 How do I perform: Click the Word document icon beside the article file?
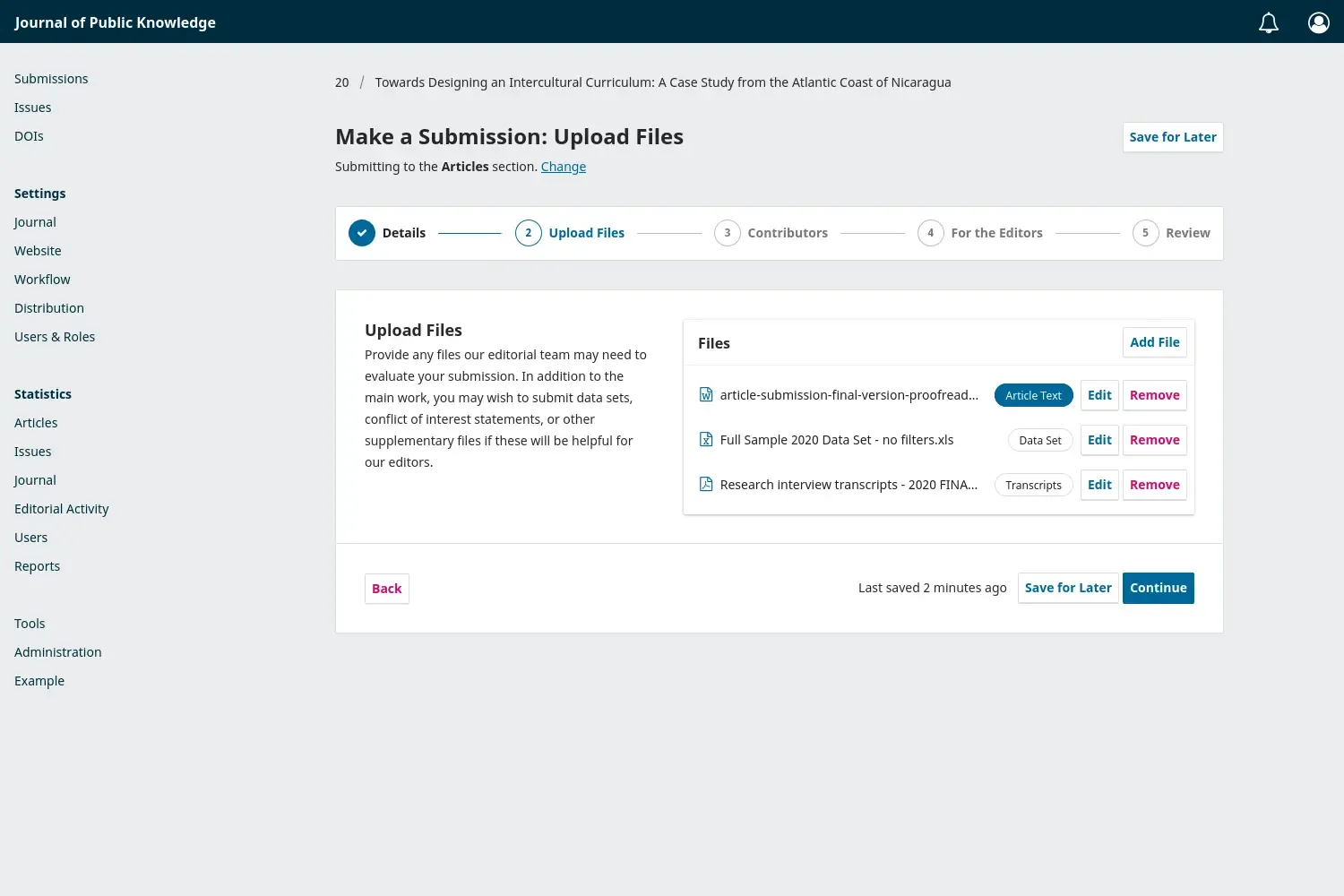705,394
